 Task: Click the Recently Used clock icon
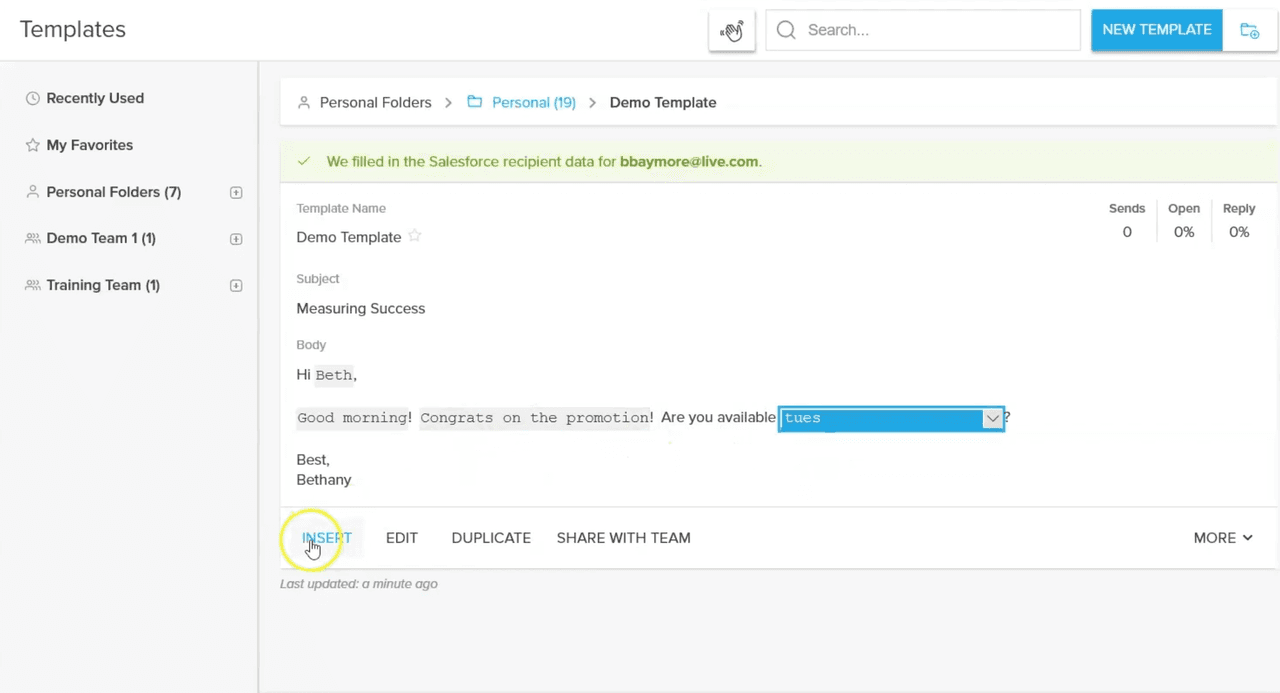(33, 98)
